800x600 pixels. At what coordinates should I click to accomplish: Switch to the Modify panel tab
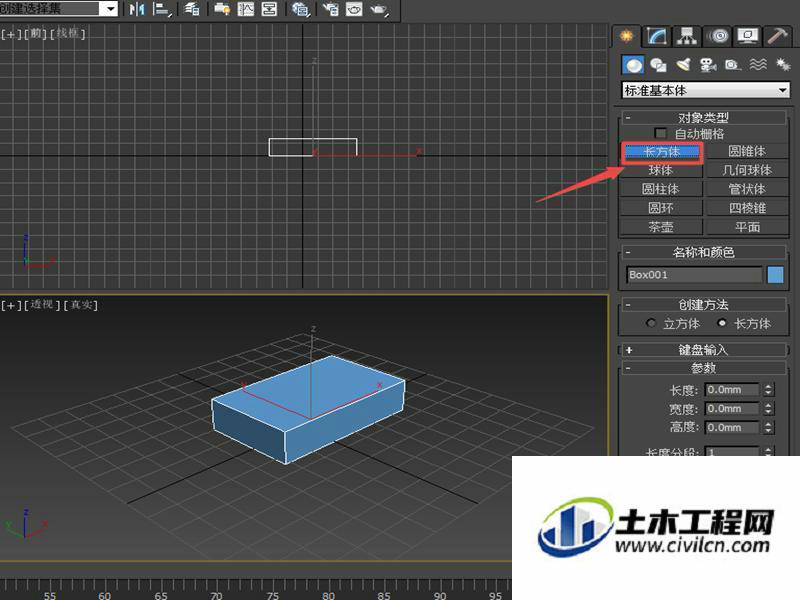click(656, 36)
